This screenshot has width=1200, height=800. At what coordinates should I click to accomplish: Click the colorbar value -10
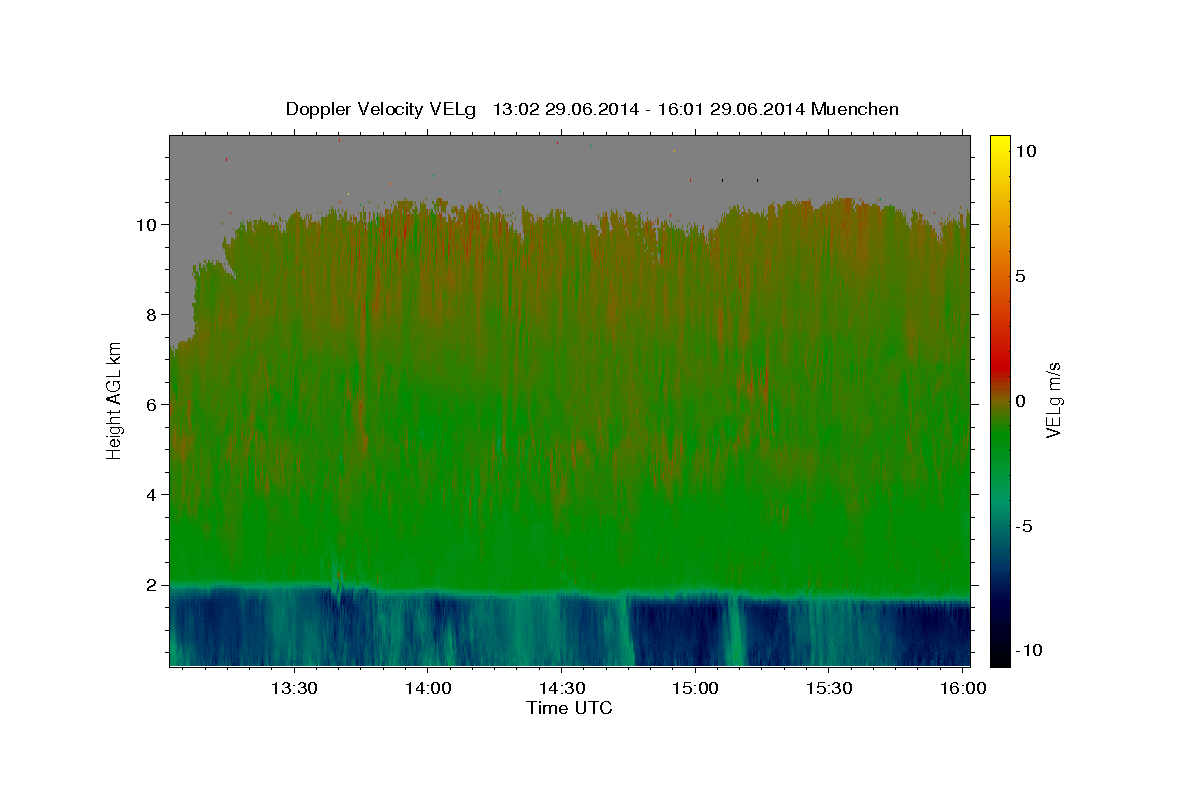[x=1028, y=650]
